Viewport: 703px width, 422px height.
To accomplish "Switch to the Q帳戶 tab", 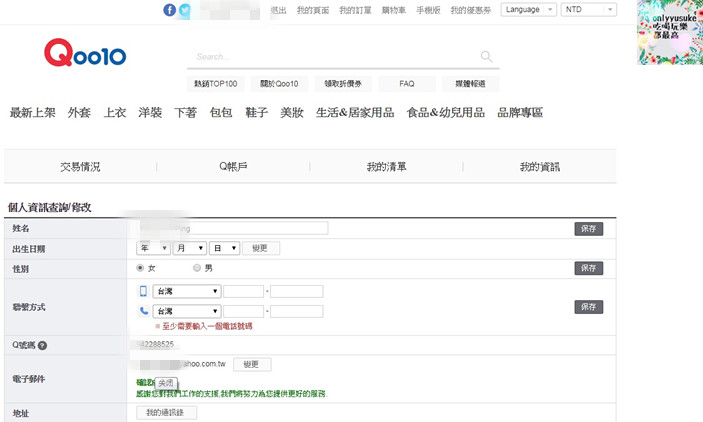I will coord(233,167).
